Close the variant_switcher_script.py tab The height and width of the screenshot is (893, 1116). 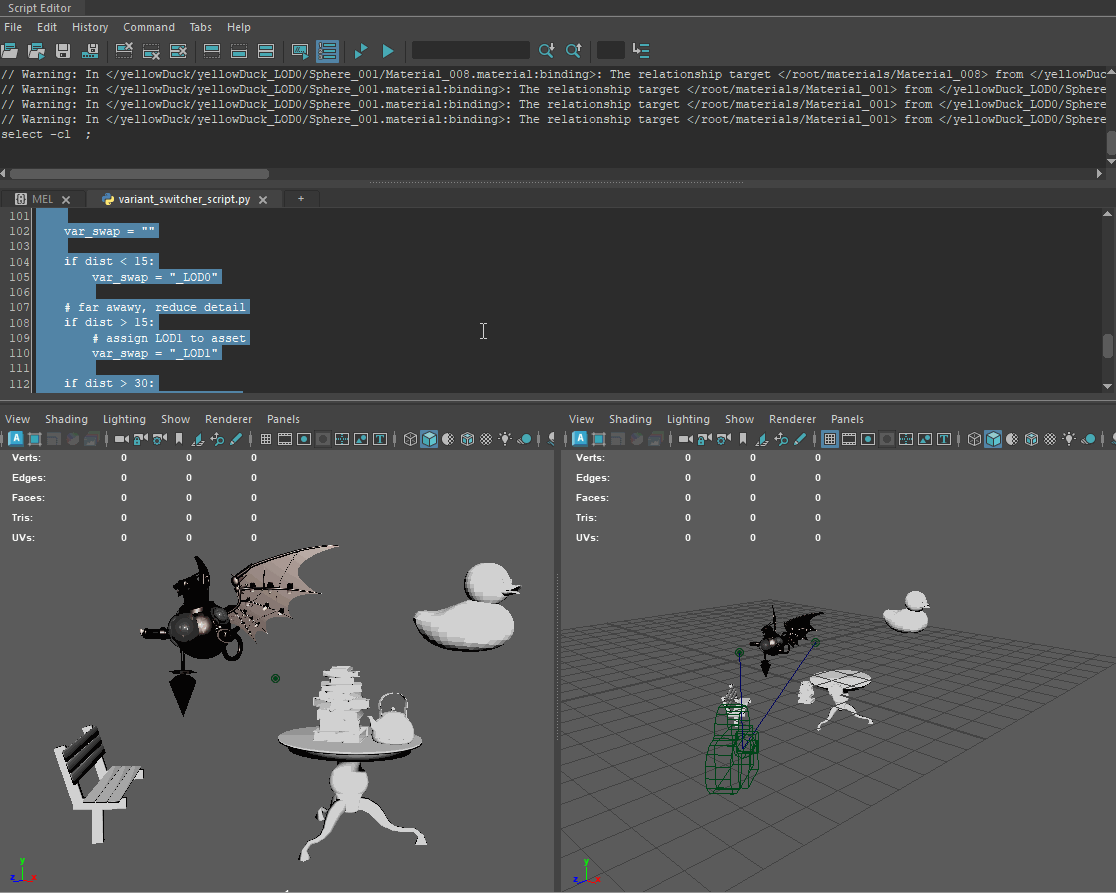pos(263,200)
